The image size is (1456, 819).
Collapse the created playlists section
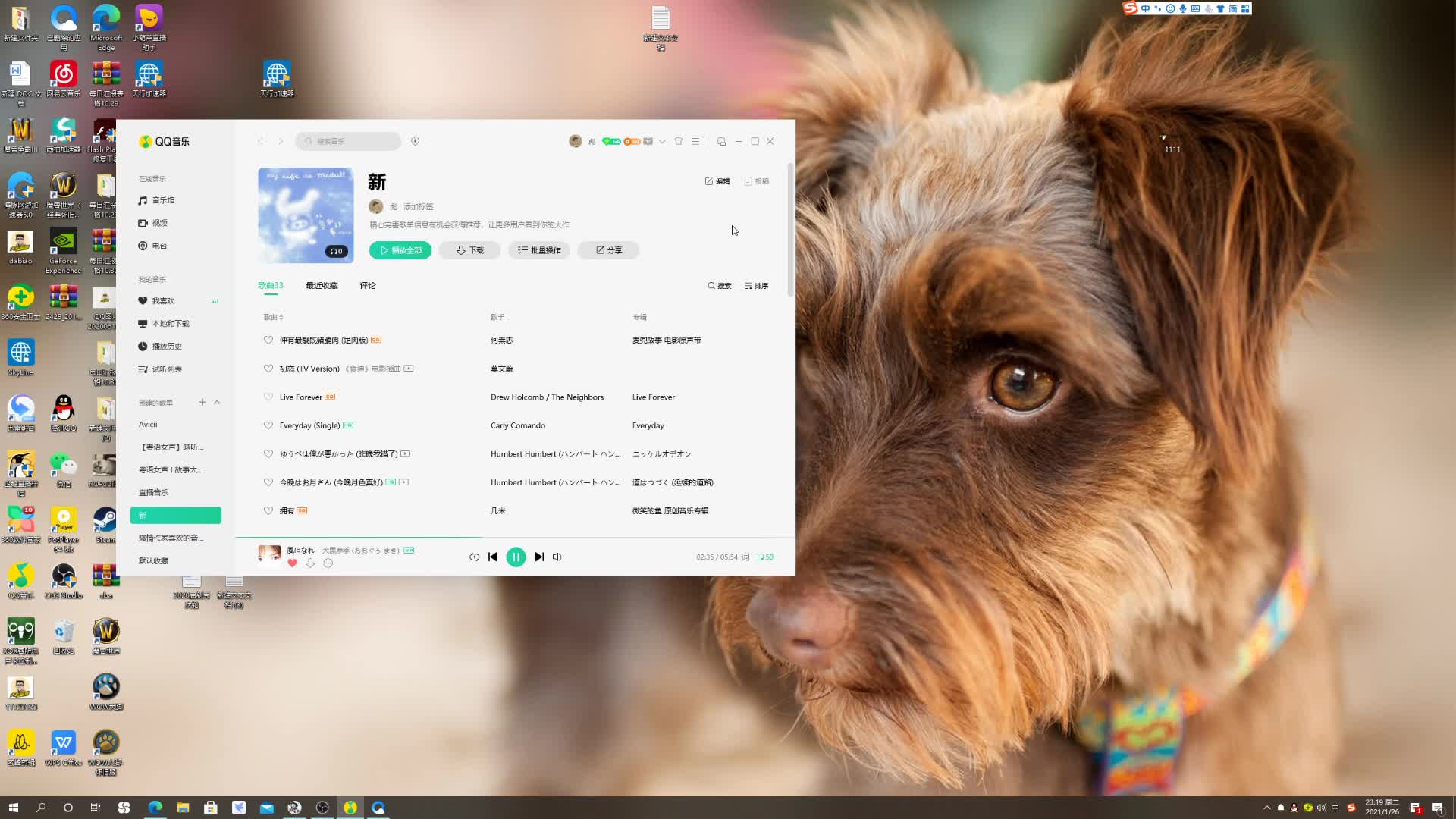[217, 402]
